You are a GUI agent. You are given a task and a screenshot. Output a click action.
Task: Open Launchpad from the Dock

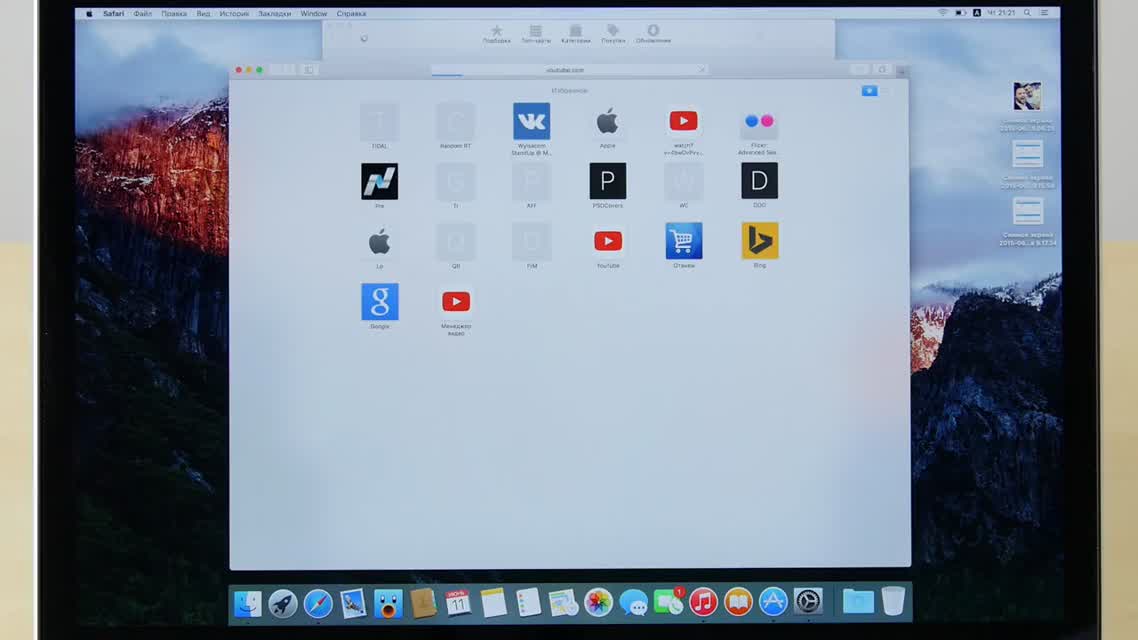coord(282,603)
